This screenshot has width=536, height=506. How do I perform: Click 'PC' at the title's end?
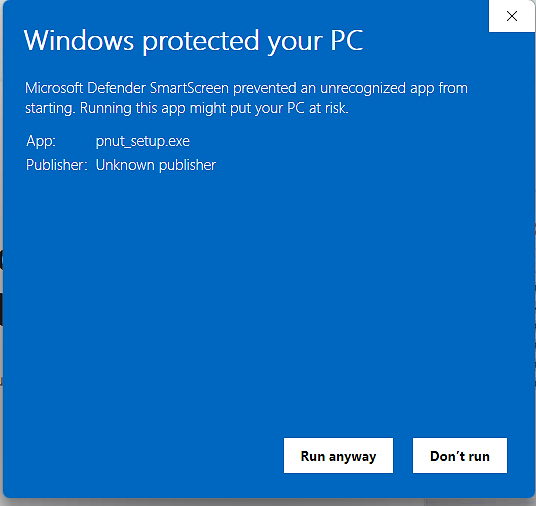(347, 41)
